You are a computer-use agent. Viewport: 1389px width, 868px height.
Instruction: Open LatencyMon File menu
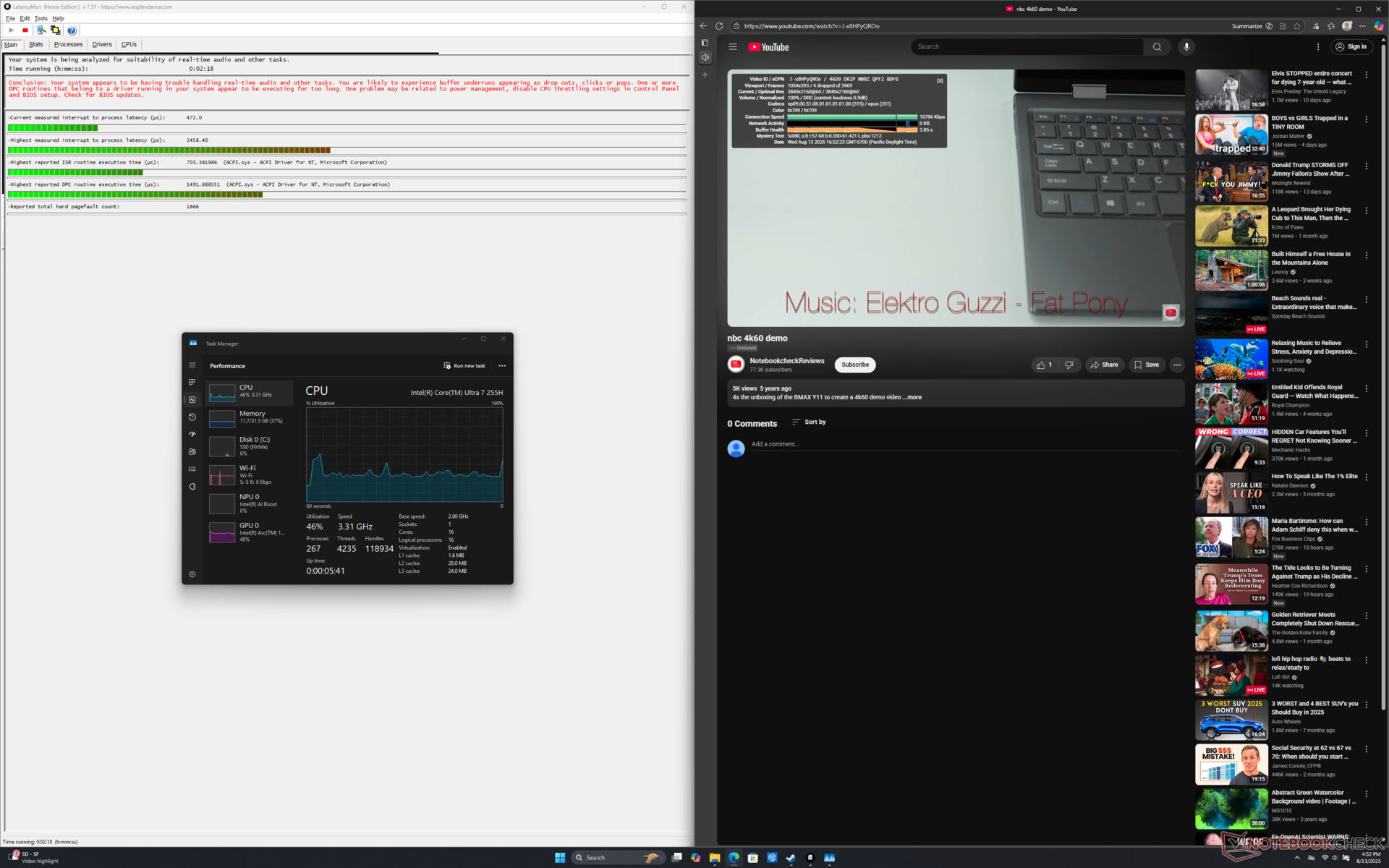pos(10,18)
